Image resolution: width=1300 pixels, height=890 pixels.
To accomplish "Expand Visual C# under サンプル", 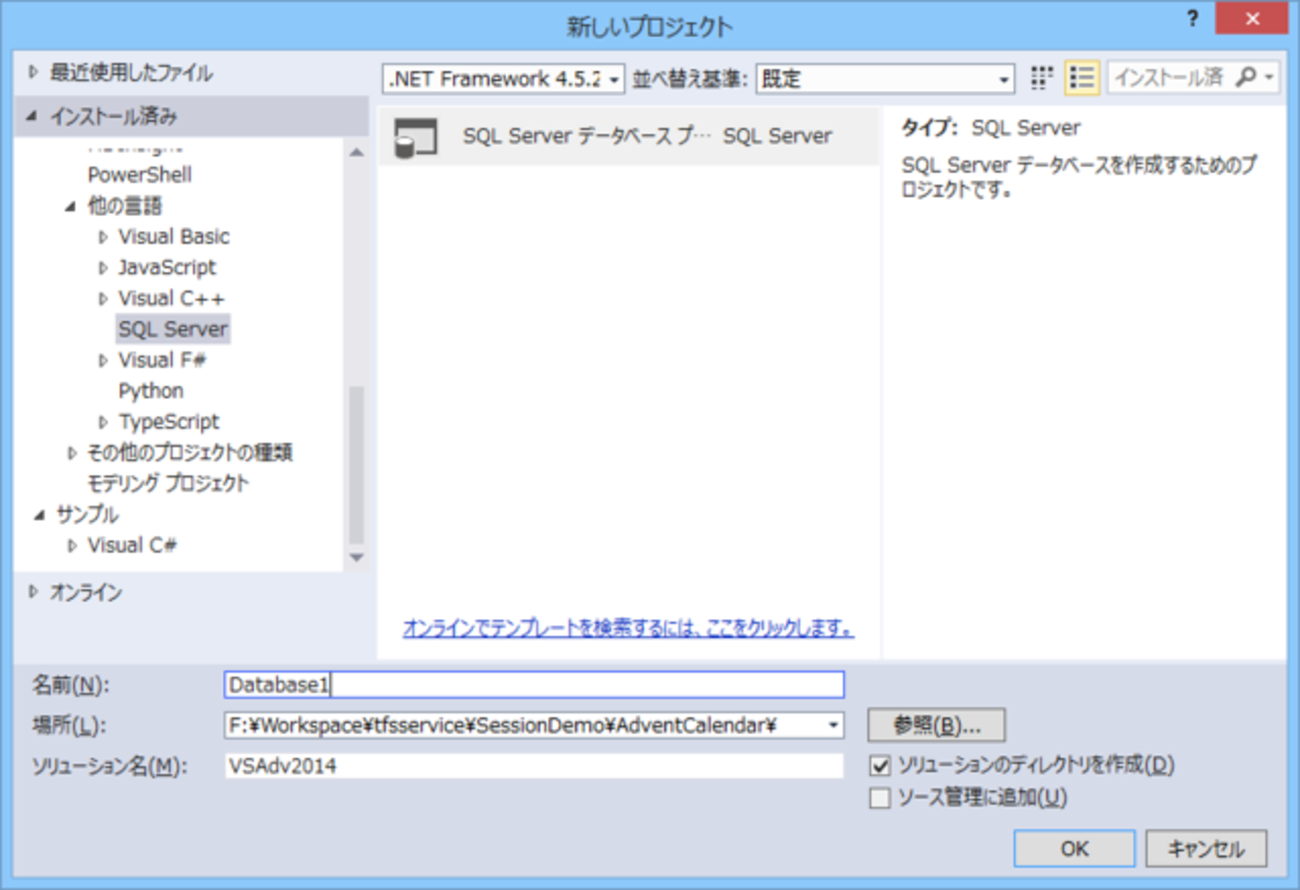I will tap(71, 546).
